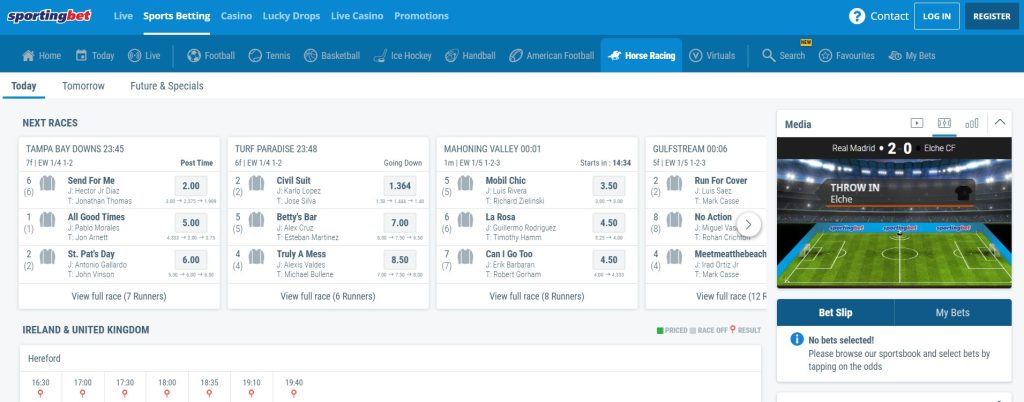Bet on Send For Me at 2.00
The image size is (1024, 402).
tap(191, 186)
